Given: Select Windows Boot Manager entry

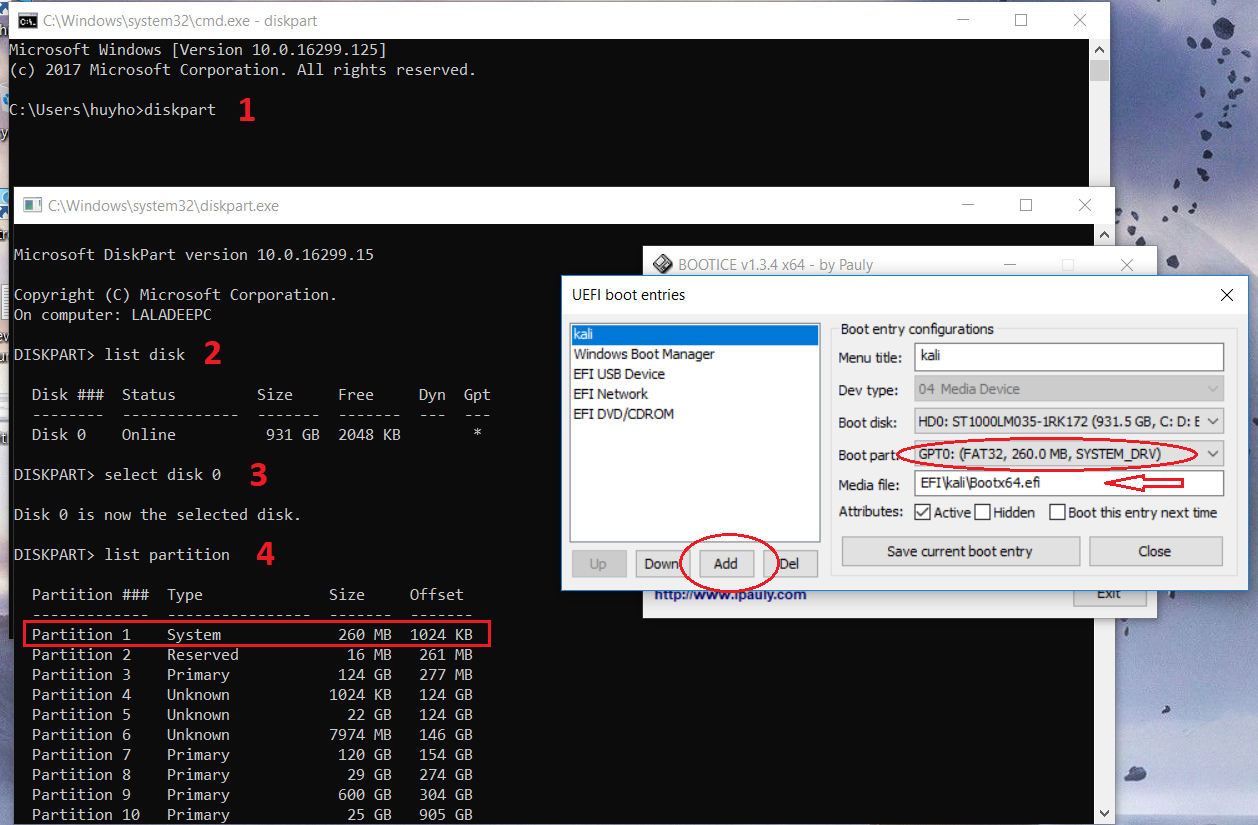Looking at the screenshot, I should (x=644, y=354).
